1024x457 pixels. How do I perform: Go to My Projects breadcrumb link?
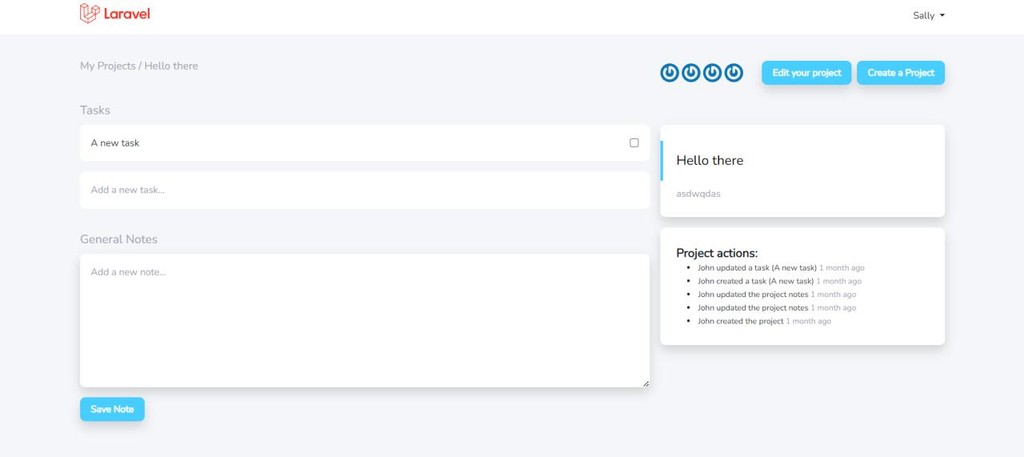[x=108, y=66]
